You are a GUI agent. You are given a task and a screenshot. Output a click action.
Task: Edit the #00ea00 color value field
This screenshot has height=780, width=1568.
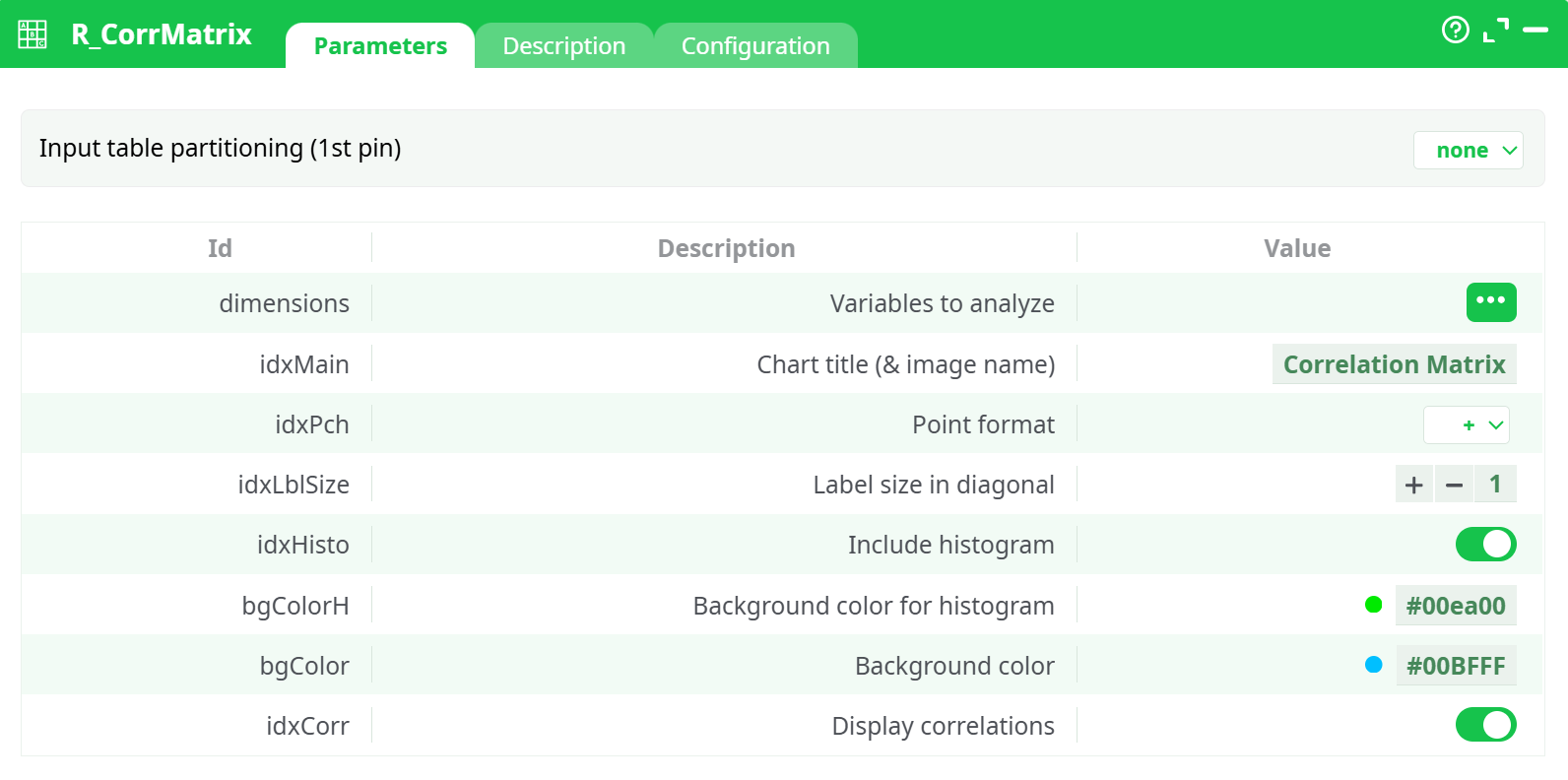(1455, 606)
